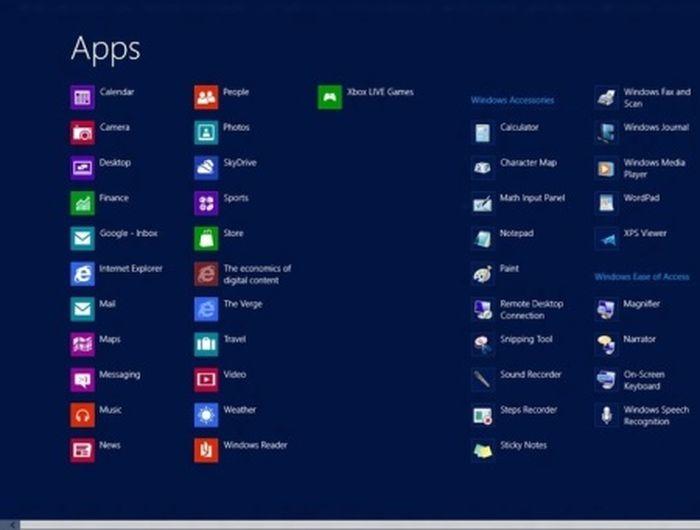
Task: Open the Google - Inbox icon
Action: pos(83,238)
